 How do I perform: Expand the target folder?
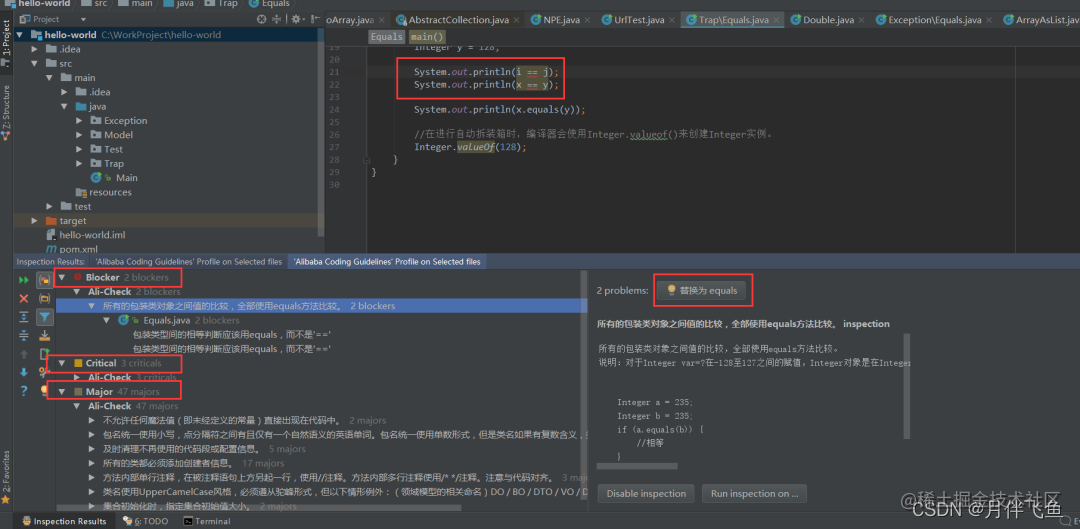click(x=34, y=220)
